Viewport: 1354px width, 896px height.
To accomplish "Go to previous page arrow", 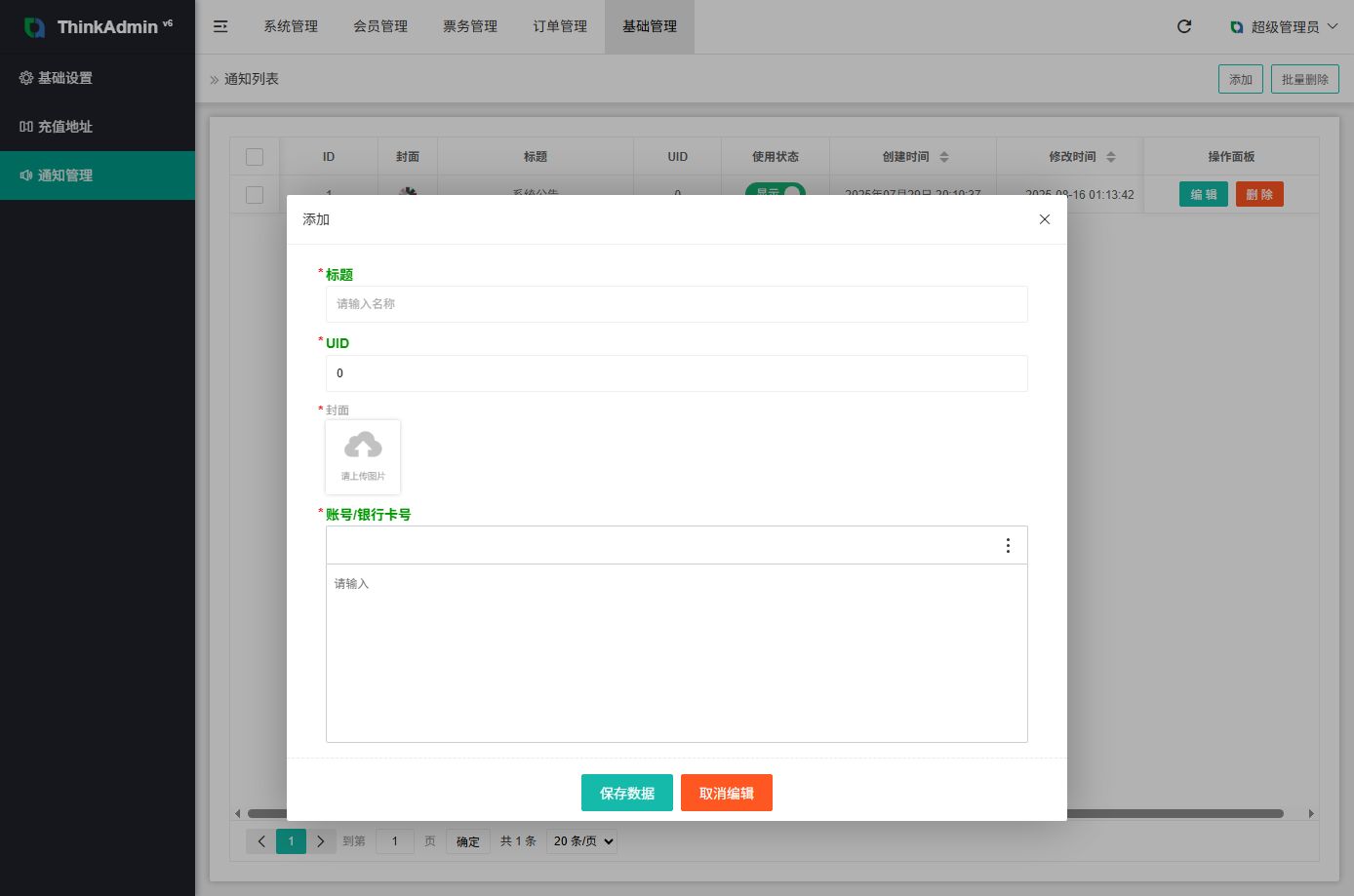I will [260, 841].
